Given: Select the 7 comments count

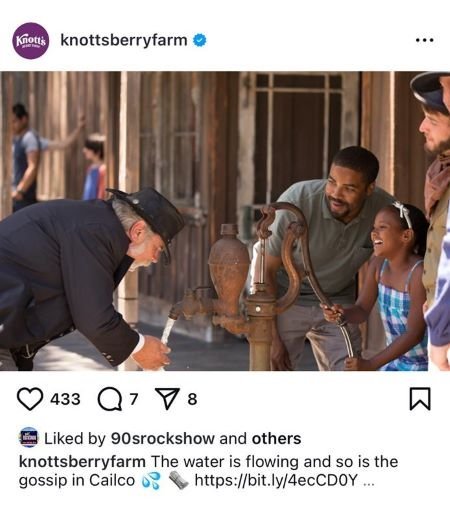Looking at the screenshot, I should (x=133, y=399).
